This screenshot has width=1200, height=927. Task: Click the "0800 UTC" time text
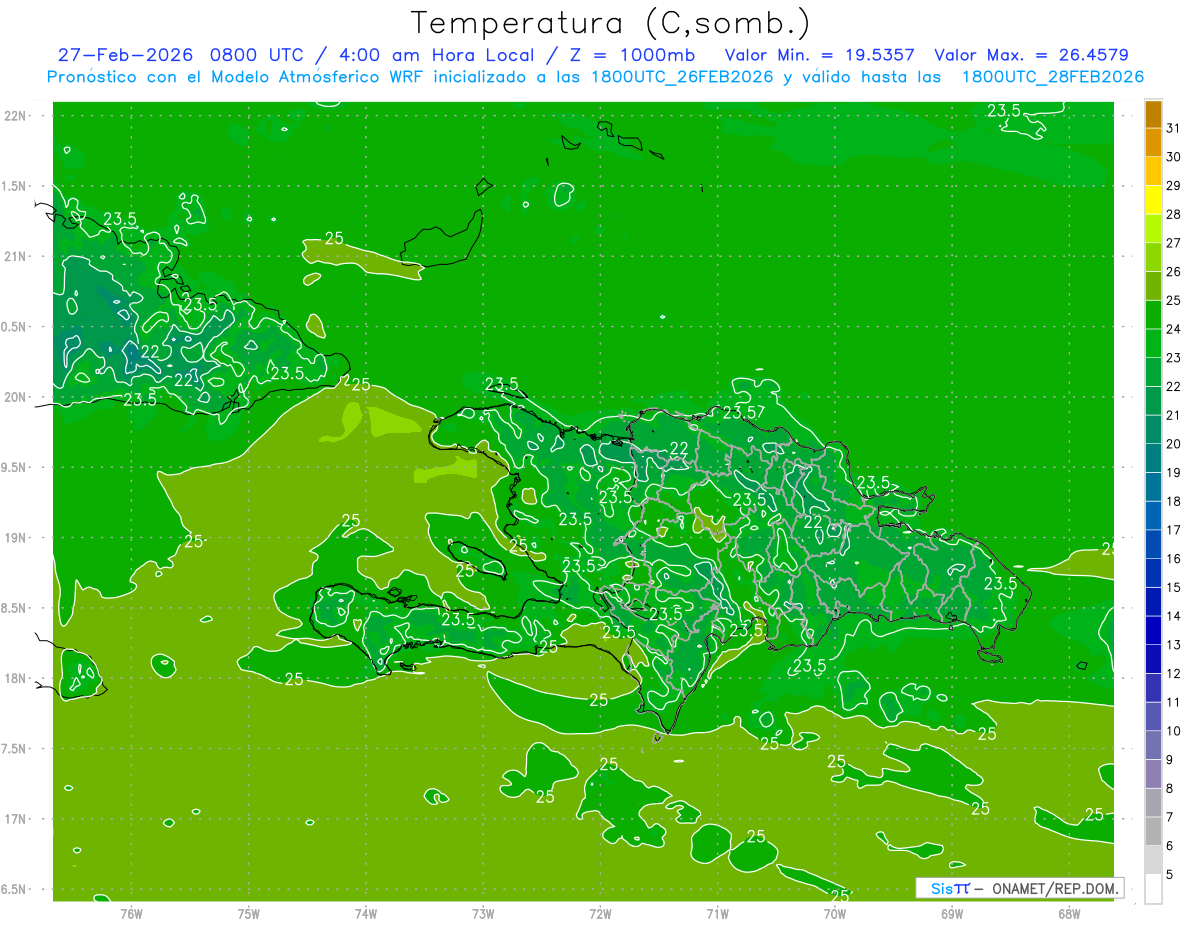pyautogui.click(x=257, y=55)
